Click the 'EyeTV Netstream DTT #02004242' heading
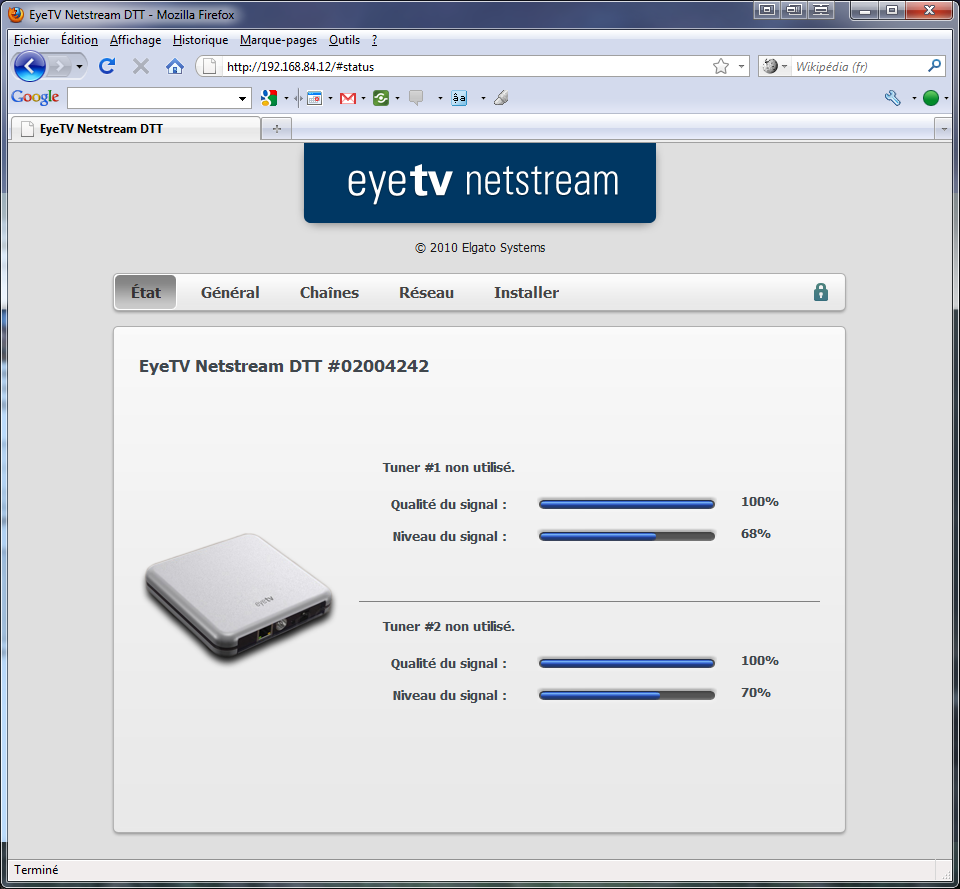This screenshot has height=889, width=960. [x=284, y=366]
